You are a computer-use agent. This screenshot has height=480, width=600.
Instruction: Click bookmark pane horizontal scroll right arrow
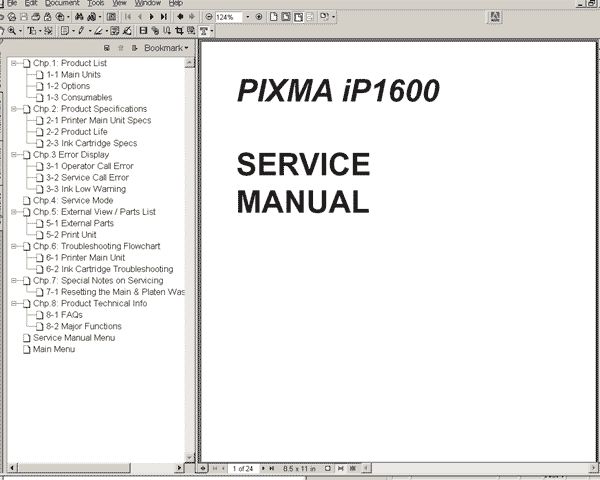[179, 467]
